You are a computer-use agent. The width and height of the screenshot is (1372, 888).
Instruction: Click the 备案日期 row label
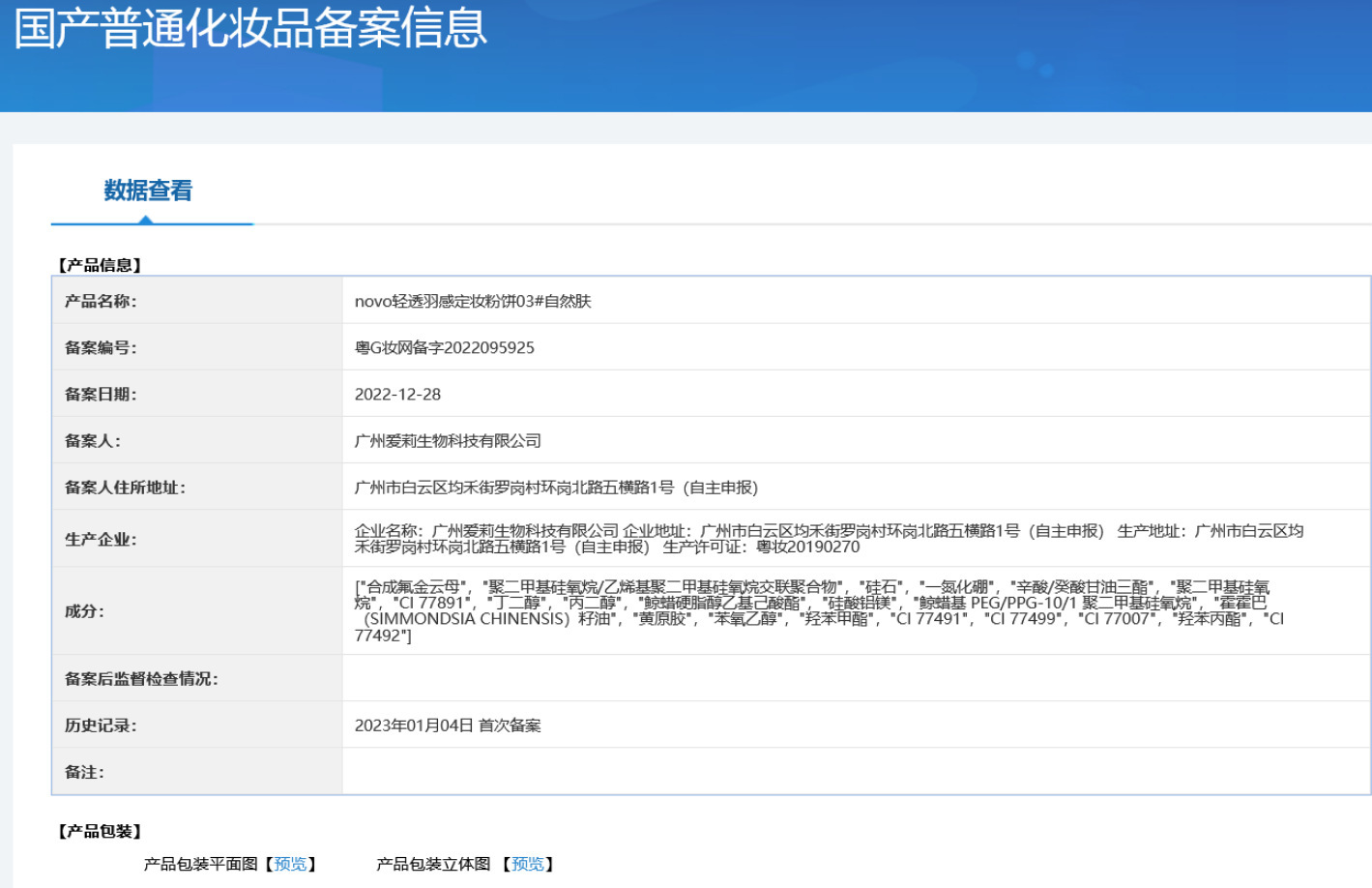point(101,394)
